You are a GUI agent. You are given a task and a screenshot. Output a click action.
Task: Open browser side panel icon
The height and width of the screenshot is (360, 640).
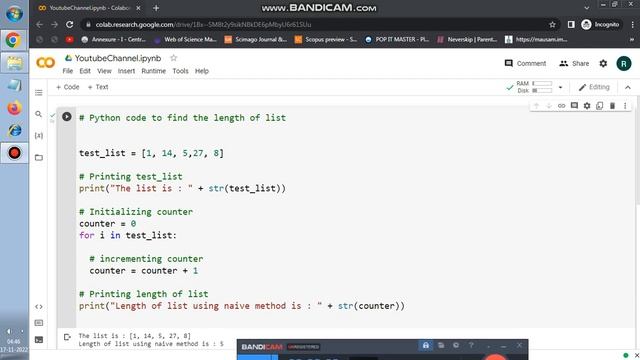point(571,24)
